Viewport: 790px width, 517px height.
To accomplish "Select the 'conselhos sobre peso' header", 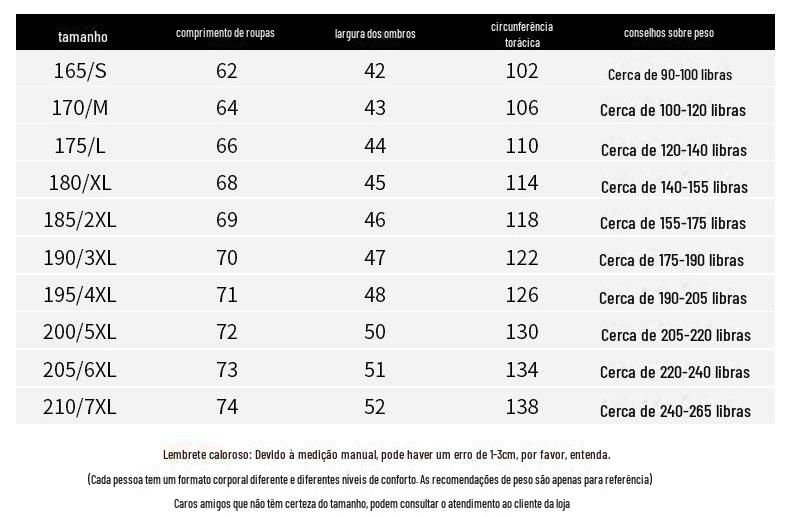I will pos(669,33).
